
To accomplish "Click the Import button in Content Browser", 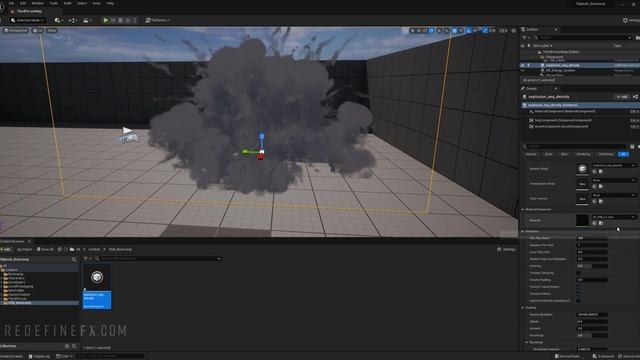I will pos(24,249).
